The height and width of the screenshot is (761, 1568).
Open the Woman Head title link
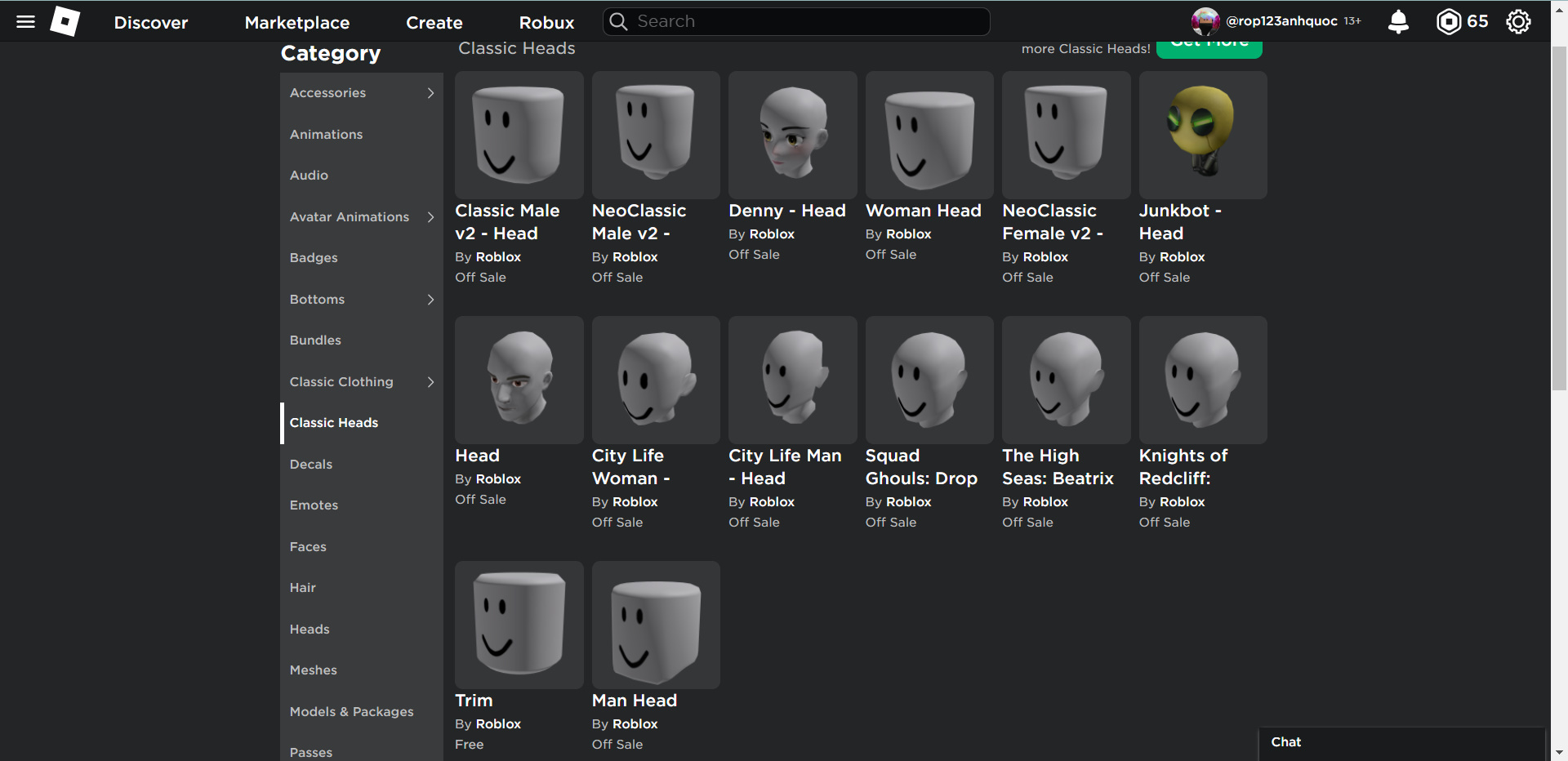924,211
